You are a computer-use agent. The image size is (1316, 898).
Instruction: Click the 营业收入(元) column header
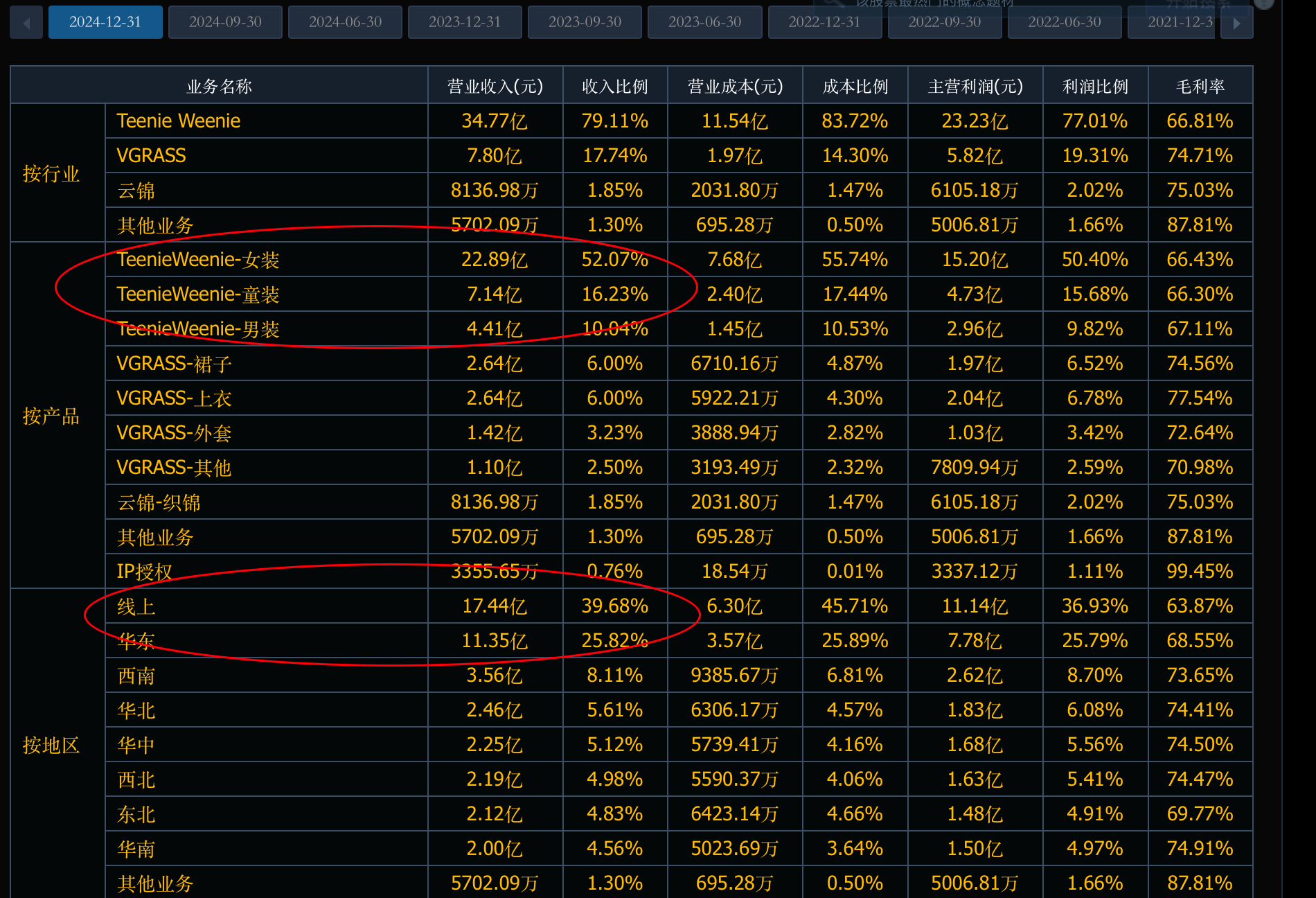click(x=495, y=86)
